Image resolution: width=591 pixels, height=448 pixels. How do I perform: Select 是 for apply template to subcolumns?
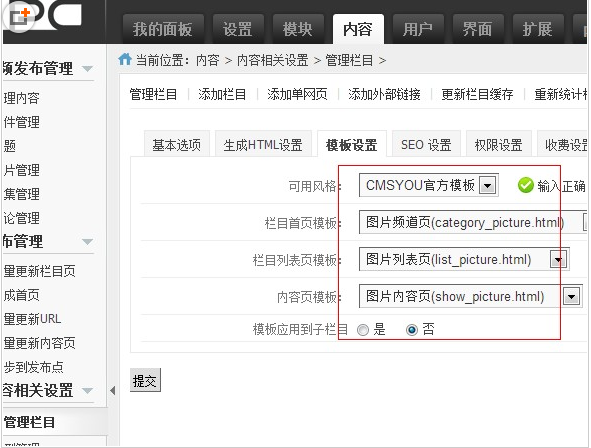click(x=363, y=330)
